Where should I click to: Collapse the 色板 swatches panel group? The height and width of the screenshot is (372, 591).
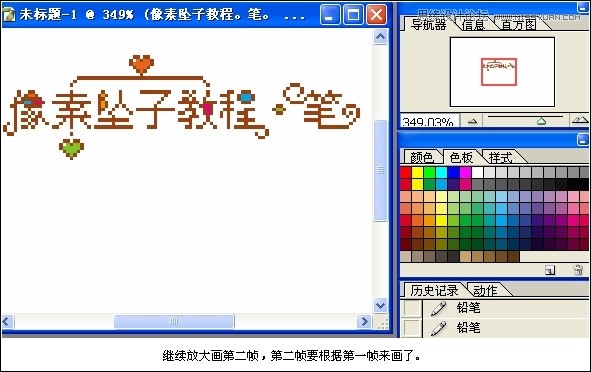point(583,140)
